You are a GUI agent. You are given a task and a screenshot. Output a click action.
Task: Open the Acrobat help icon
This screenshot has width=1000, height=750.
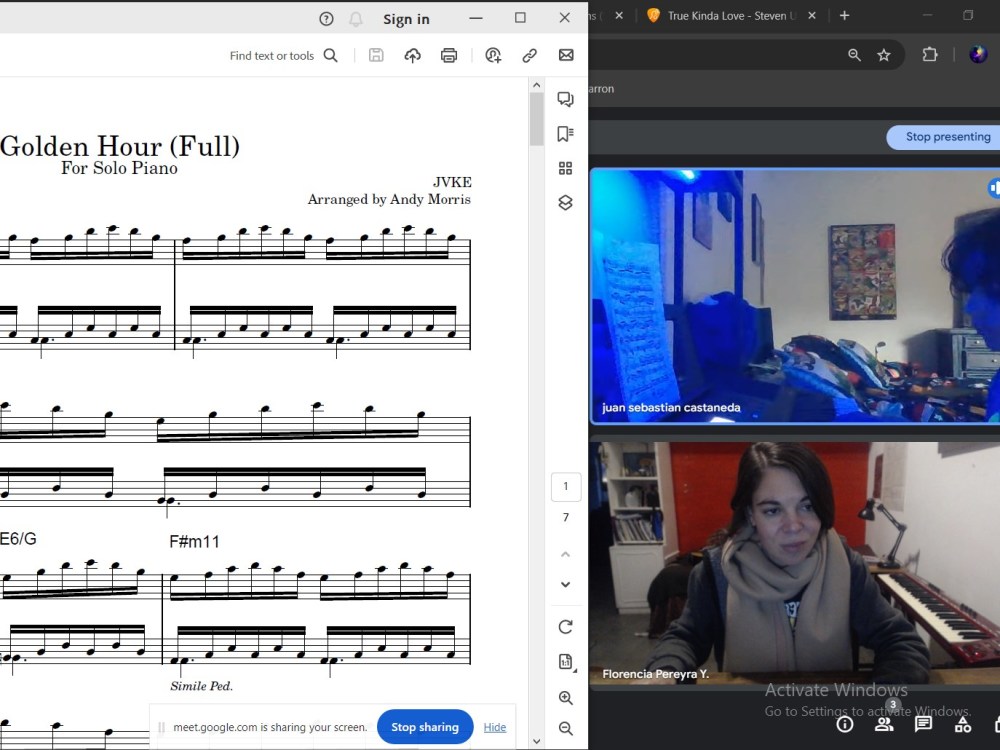326,19
